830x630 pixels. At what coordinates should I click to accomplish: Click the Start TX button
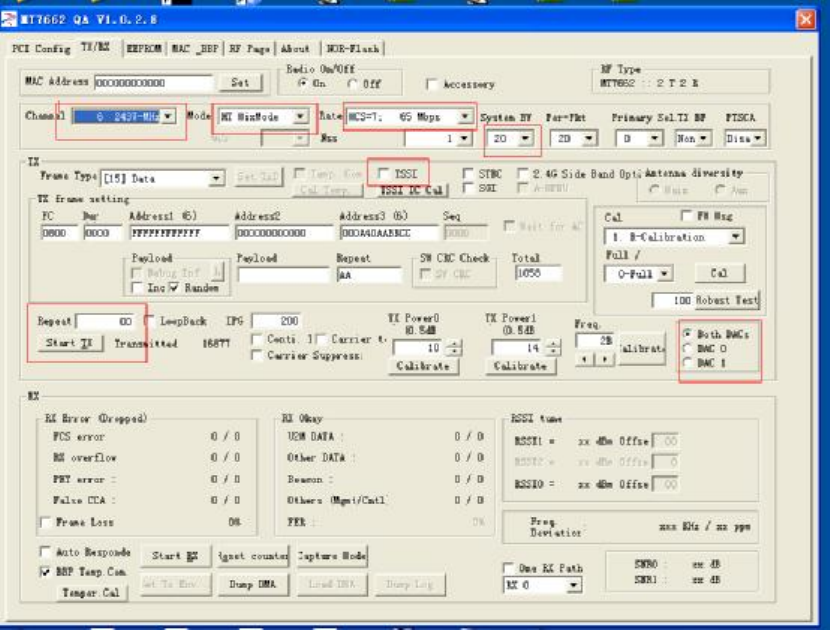[69, 343]
